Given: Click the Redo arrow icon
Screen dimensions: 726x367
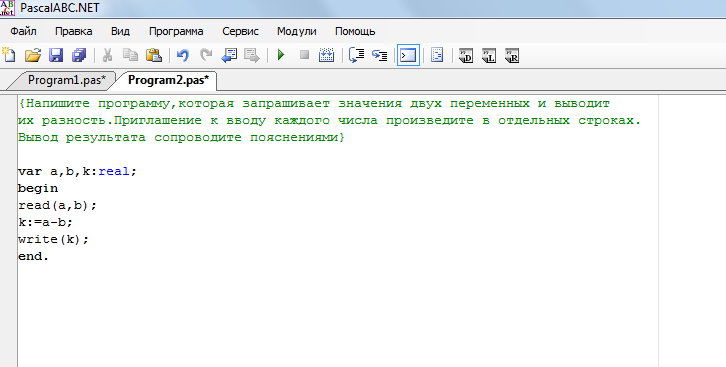Looking at the screenshot, I should point(206,55).
